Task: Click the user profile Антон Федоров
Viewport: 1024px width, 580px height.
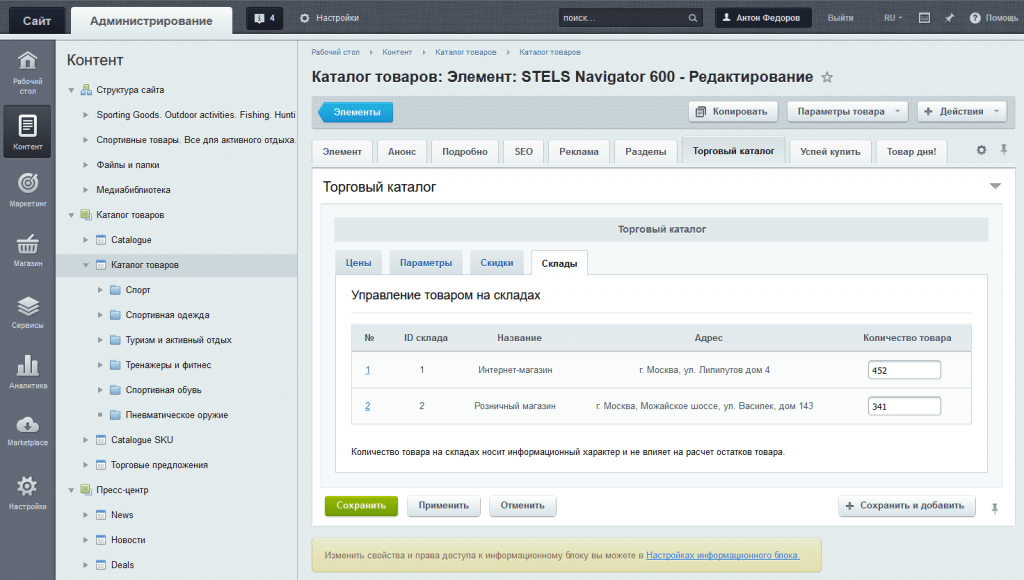Action: [x=763, y=18]
